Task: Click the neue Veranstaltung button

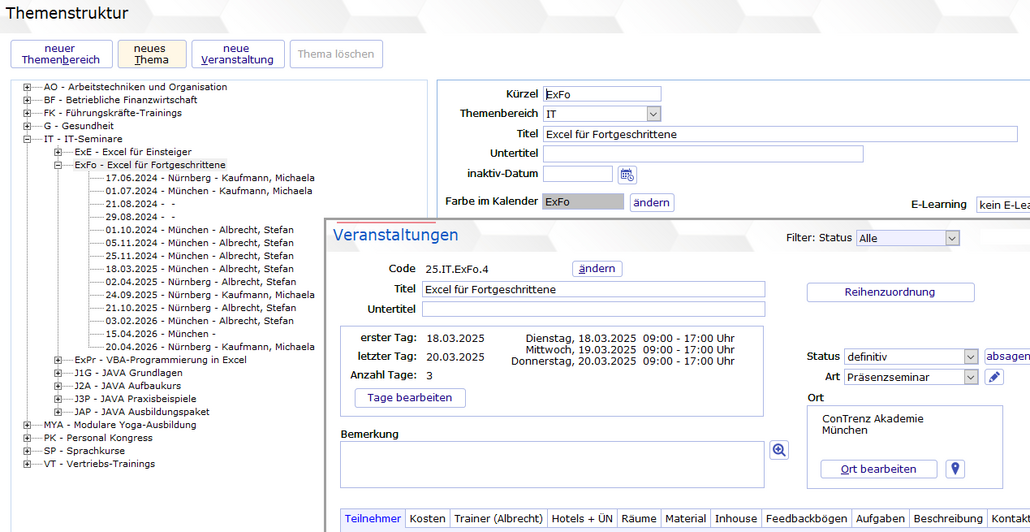Action: (x=237, y=54)
